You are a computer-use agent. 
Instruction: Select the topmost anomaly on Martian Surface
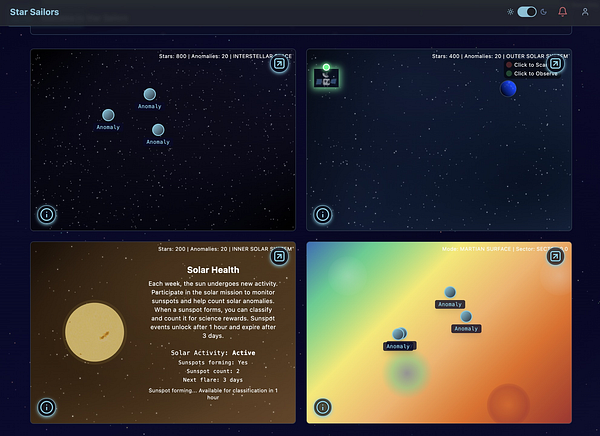point(450,292)
